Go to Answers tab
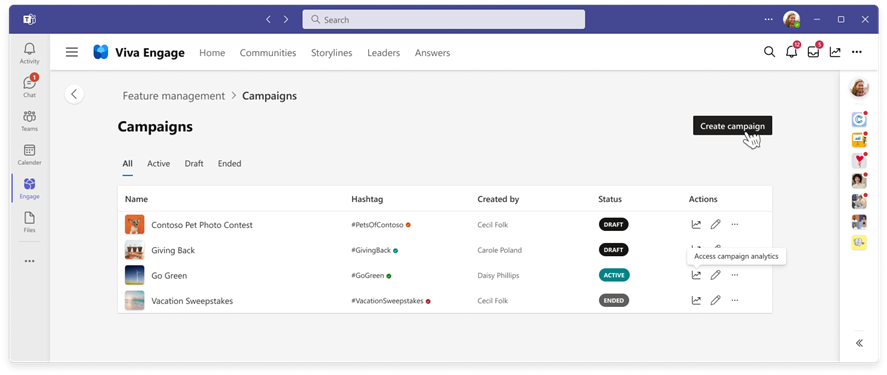The height and width of the screenshot is (375, 887). tap(432, 53)
